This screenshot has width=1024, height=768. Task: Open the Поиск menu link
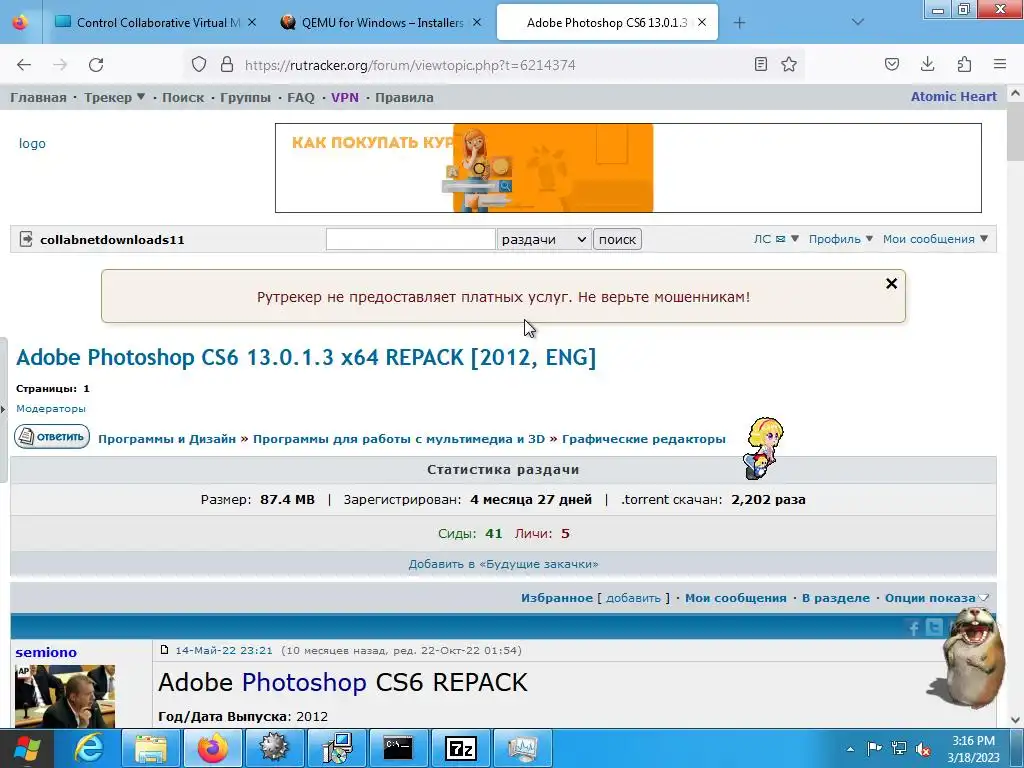click(183, 97)
